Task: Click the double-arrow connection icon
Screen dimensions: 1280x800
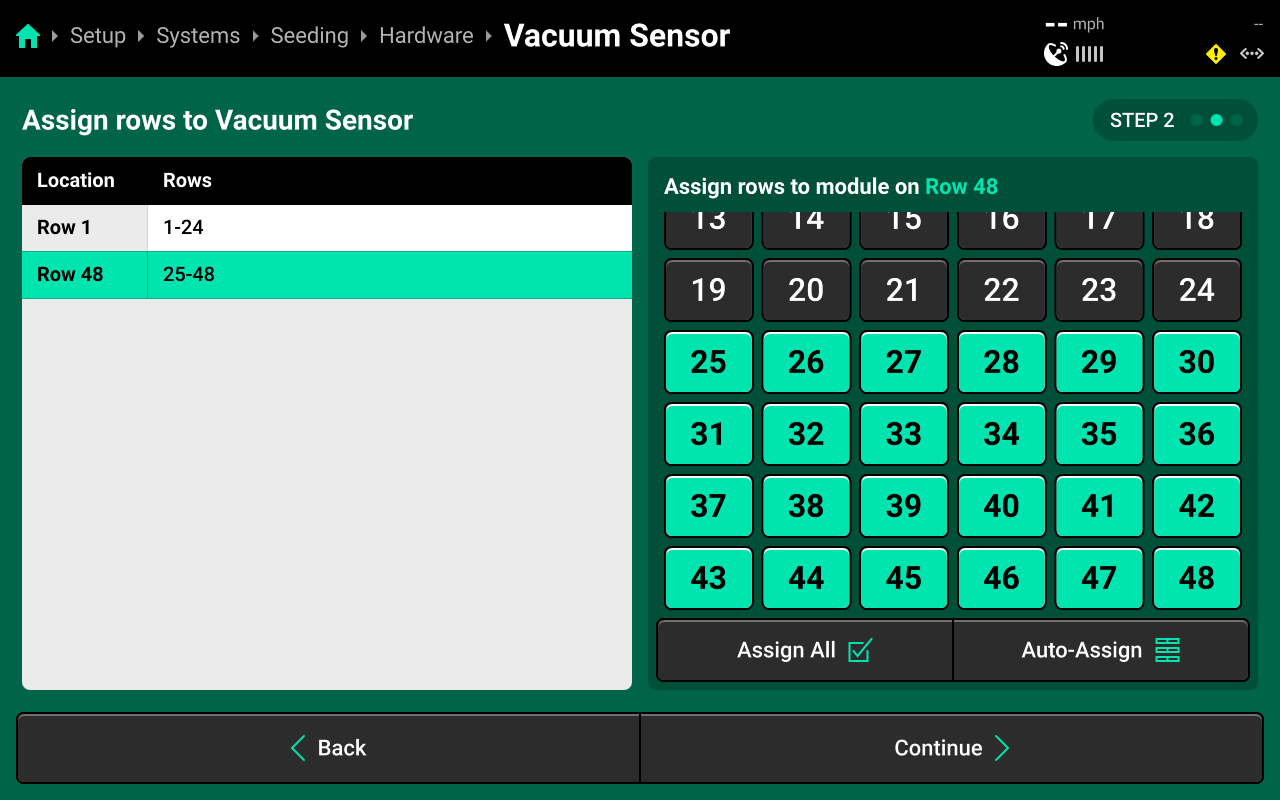Action: point(1252,54)
